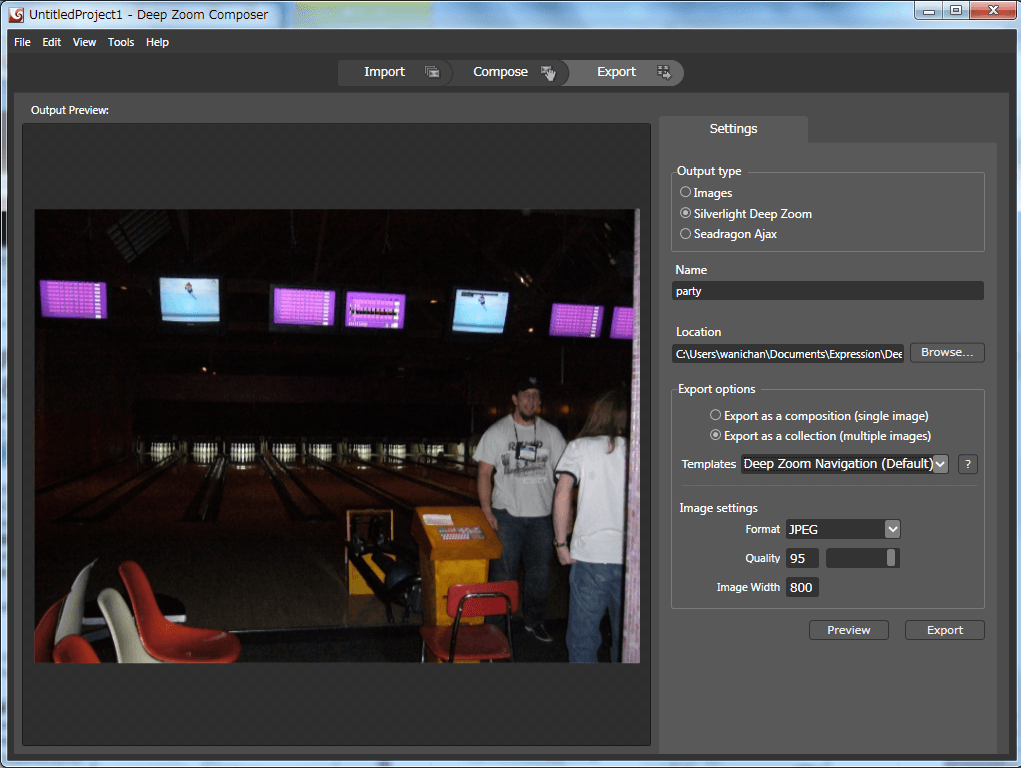Select the Images output type
This screenshot has height=768, width=1021.
pyautogui.click(x=685, y=192)
